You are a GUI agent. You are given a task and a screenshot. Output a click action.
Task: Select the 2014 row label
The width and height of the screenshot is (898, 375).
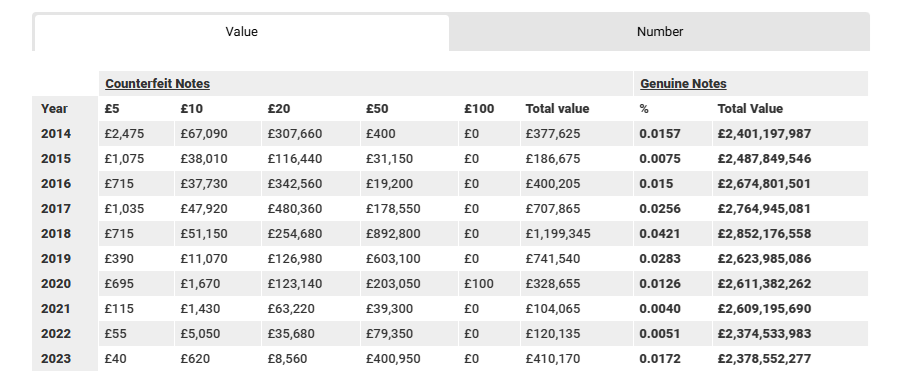[56, 134]
